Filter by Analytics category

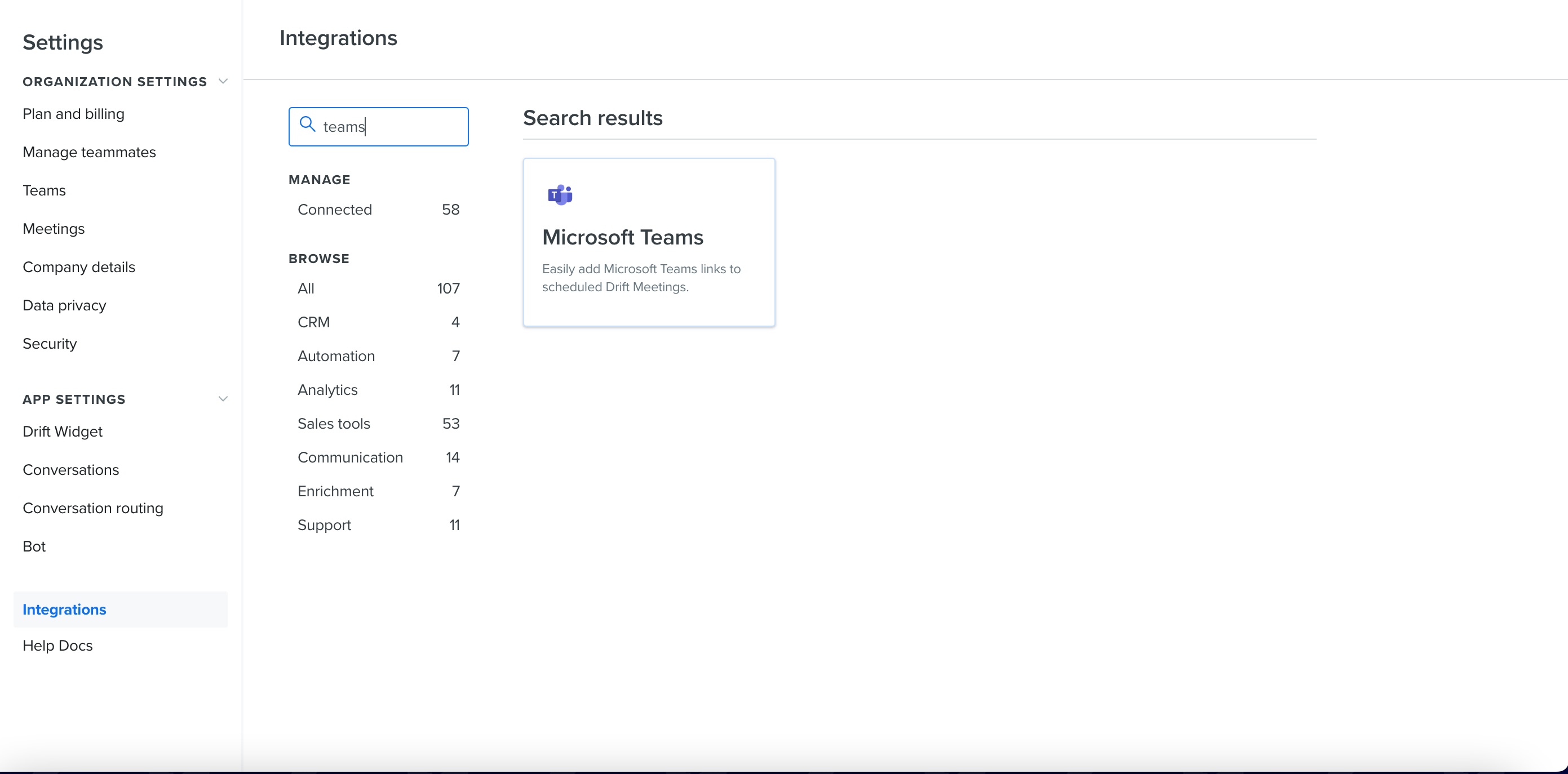tap(379, 389)
